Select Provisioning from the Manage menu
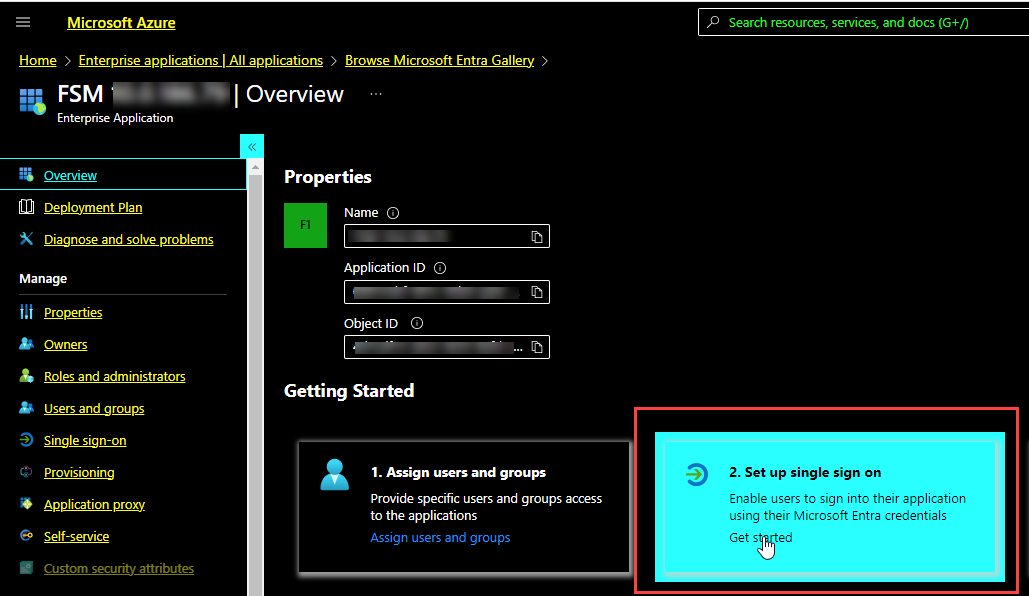1029x596 pixels. (x=79, y=472)
